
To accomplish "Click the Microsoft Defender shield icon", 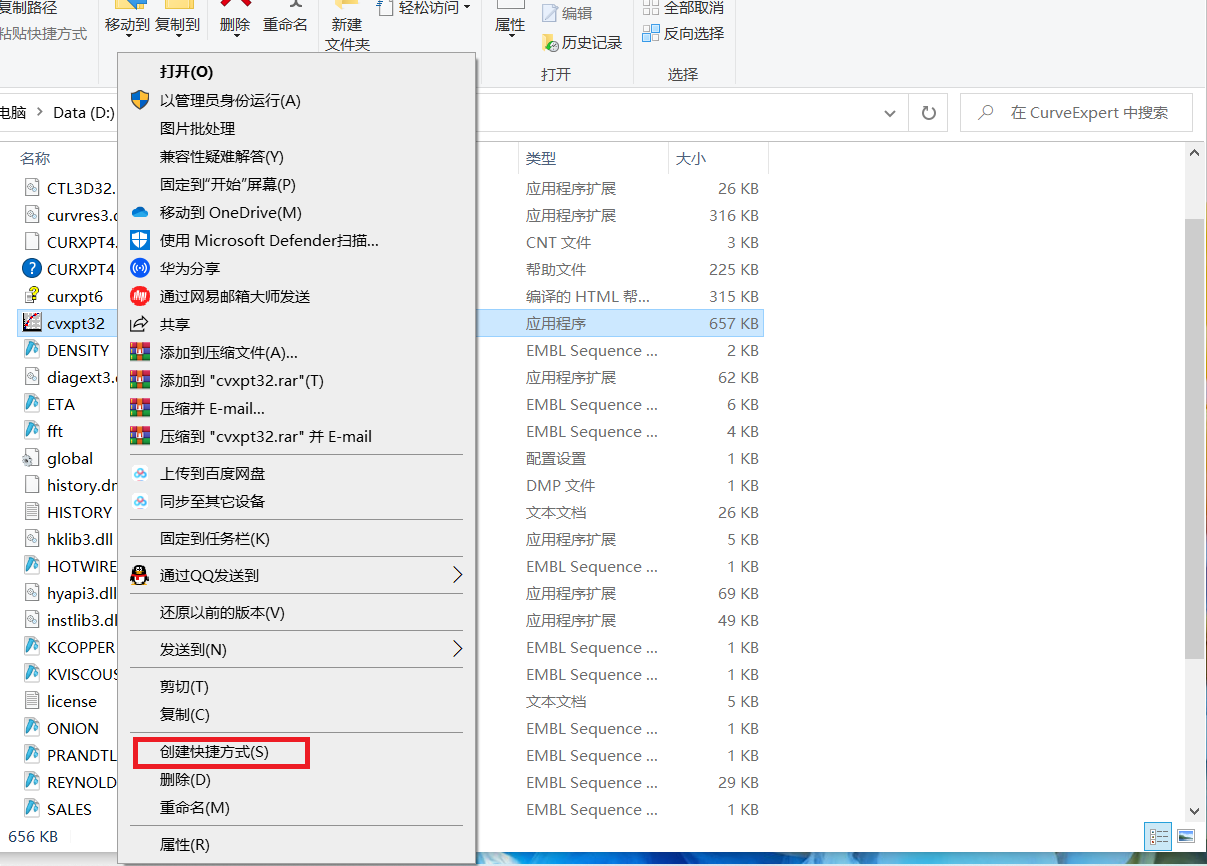I will pos(140,240).
